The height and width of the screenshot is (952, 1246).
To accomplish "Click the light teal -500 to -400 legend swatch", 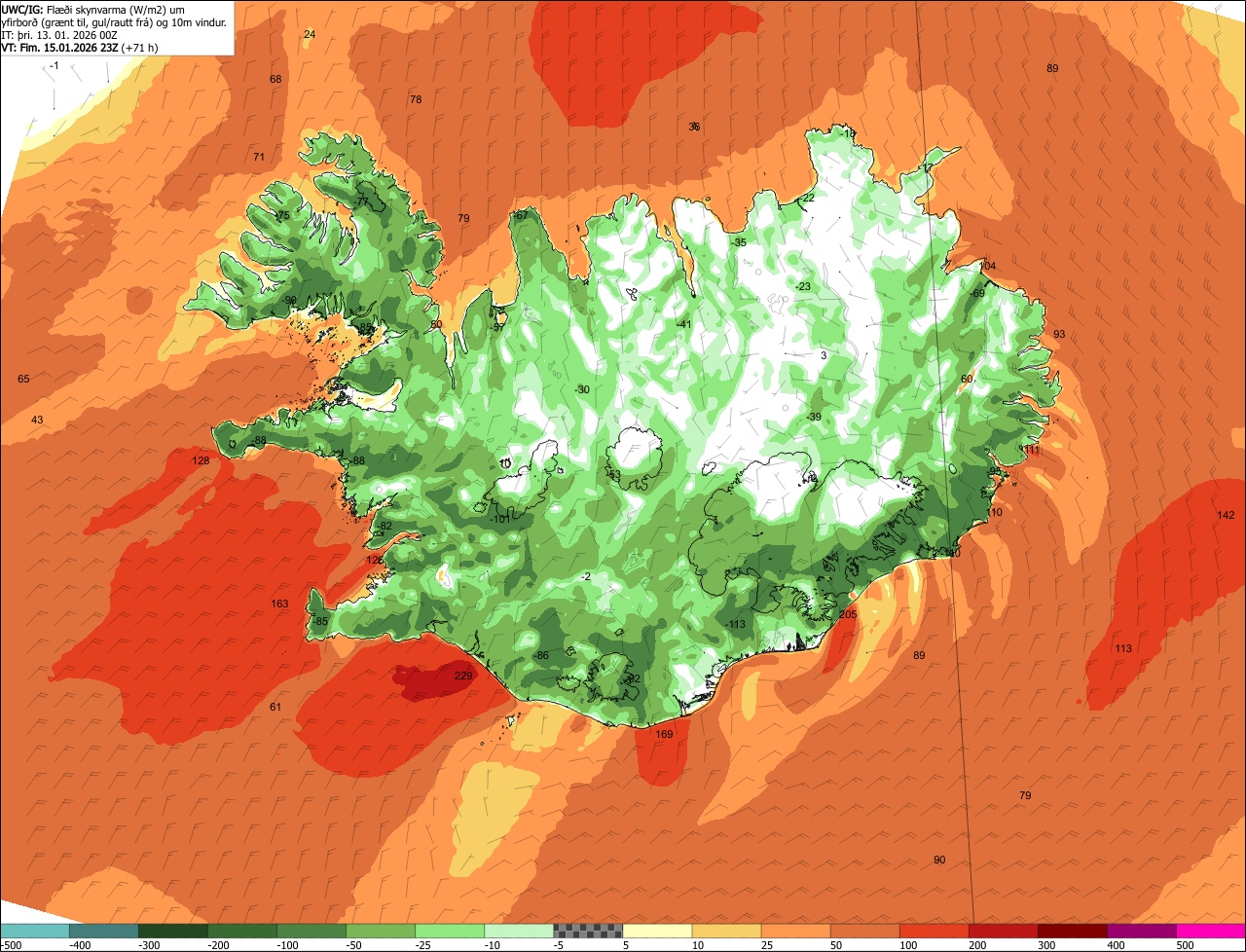I will point(35,931).
